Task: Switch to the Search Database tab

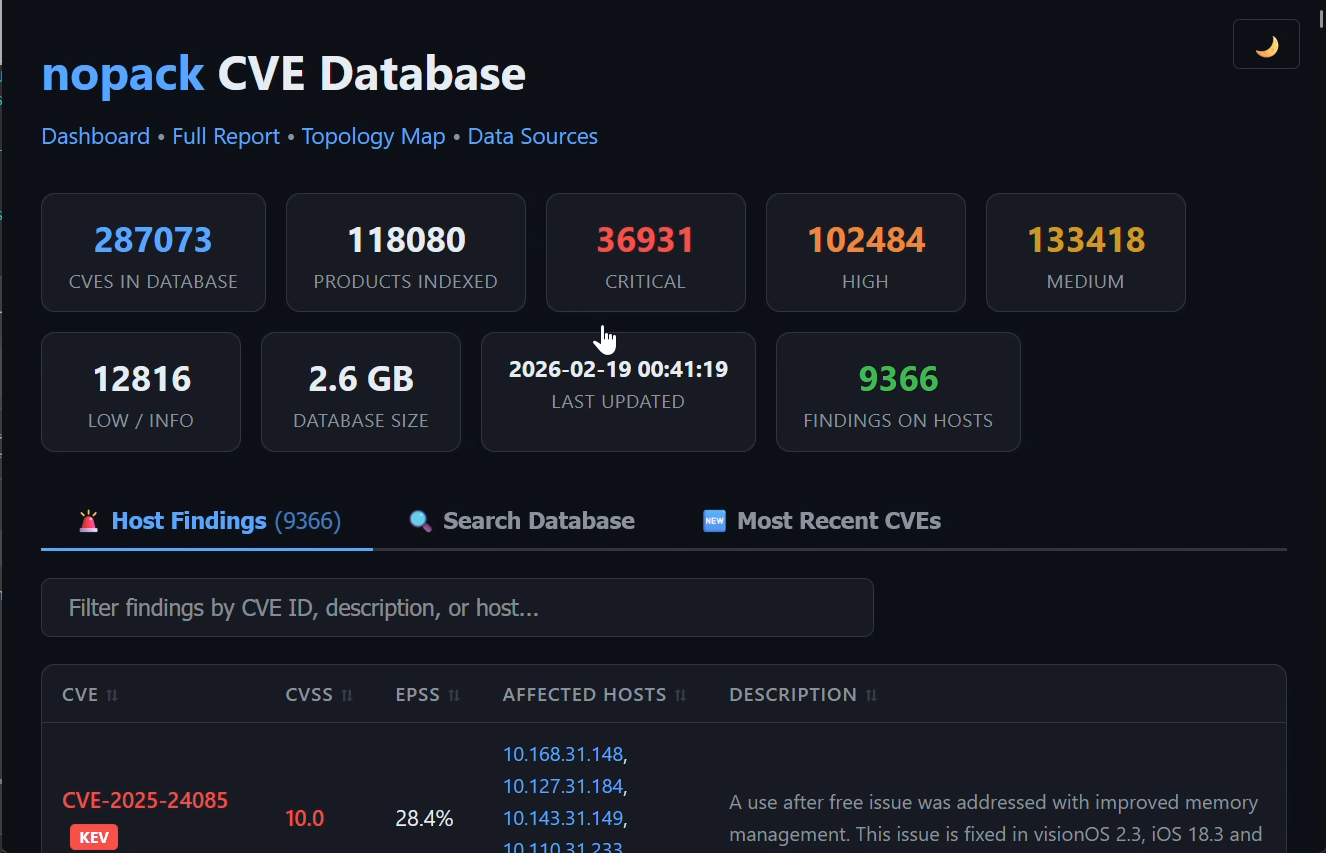Action: pos(539,520)
